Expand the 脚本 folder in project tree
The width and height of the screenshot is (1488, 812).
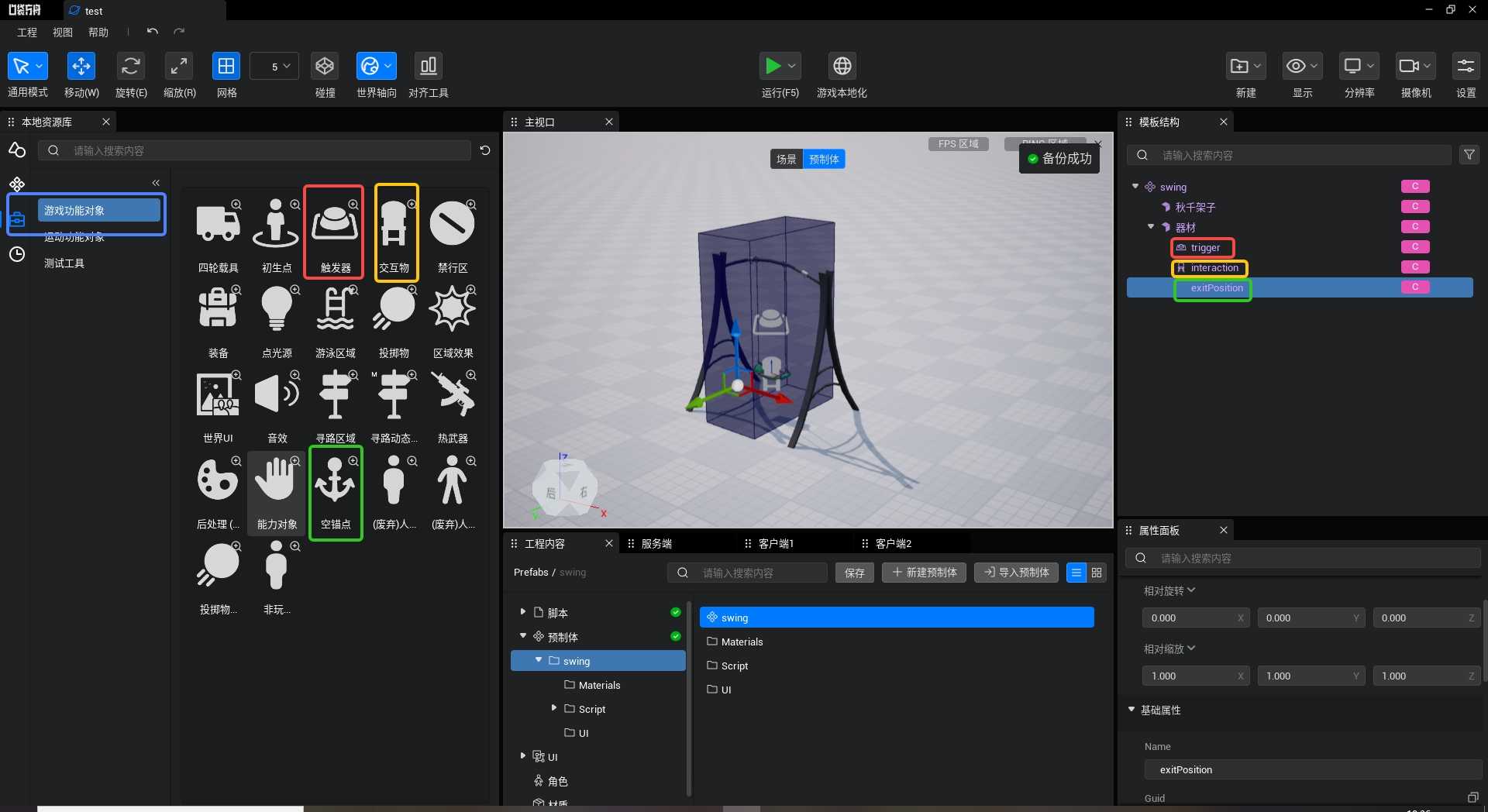point(523,612)
